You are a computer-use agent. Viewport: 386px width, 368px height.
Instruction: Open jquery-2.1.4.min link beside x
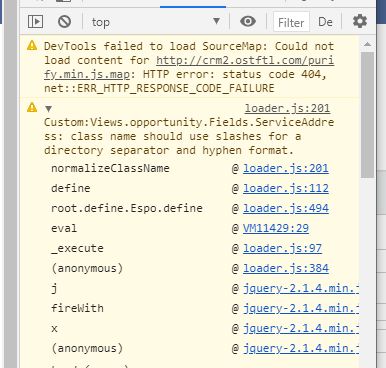(x=301, y=328)
